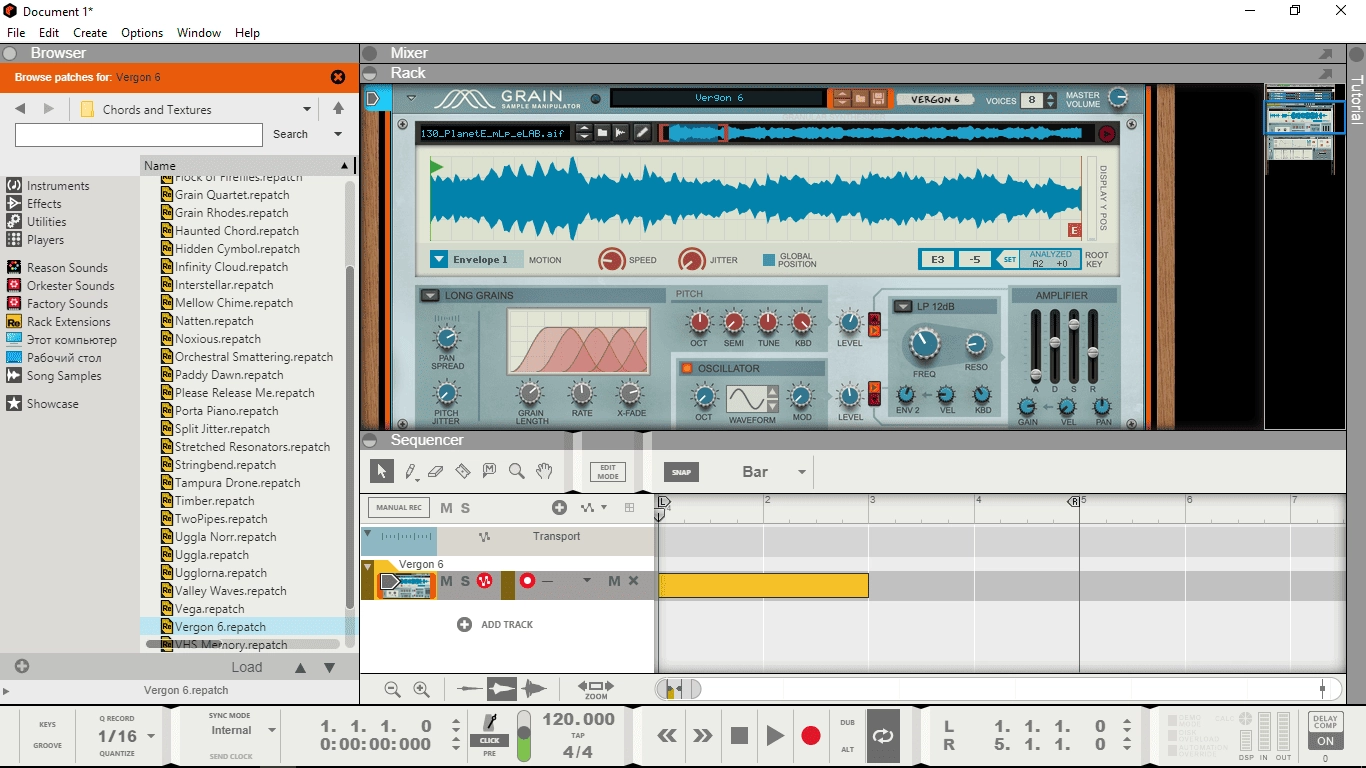
Task: Adjust the SPEED knob in Grain
Action: pyautogui.click(x=612, y=260)
